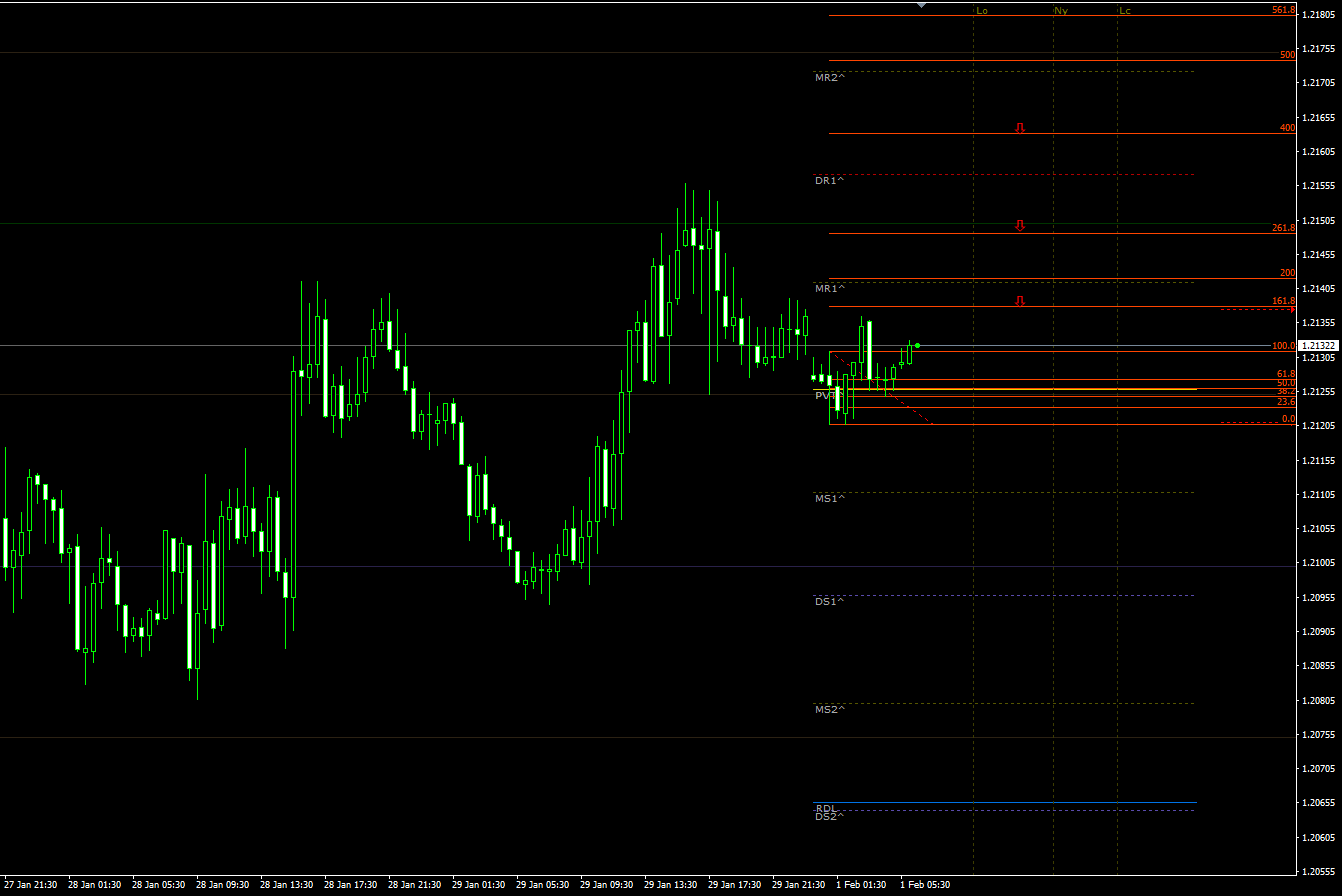Click the 1.21105 price on the scale
Screen dimensions: 1342x896
[x=1319, y=495]
